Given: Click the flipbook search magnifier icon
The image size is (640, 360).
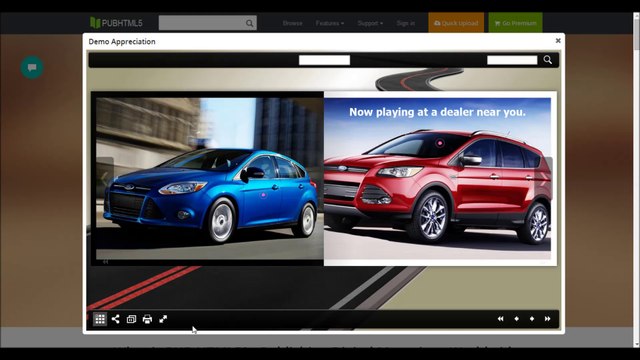Looking at the screenshot, I should [548, 60].
